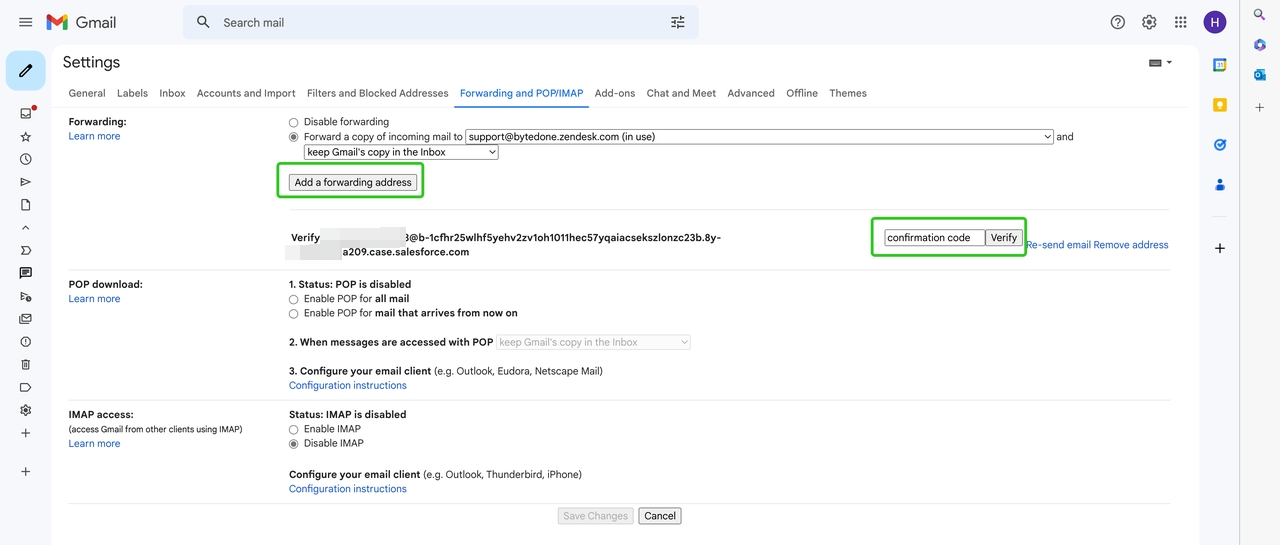The height and width of the screenshot is (545, 1280).
Task: Click the Remove address link
Action: pyautogui.click(x=1130, y=245)
